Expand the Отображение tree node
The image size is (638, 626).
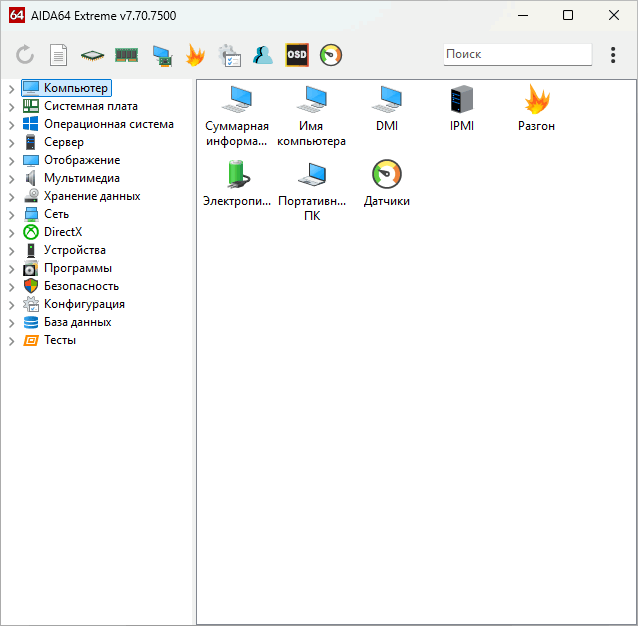tap(12, 161)
